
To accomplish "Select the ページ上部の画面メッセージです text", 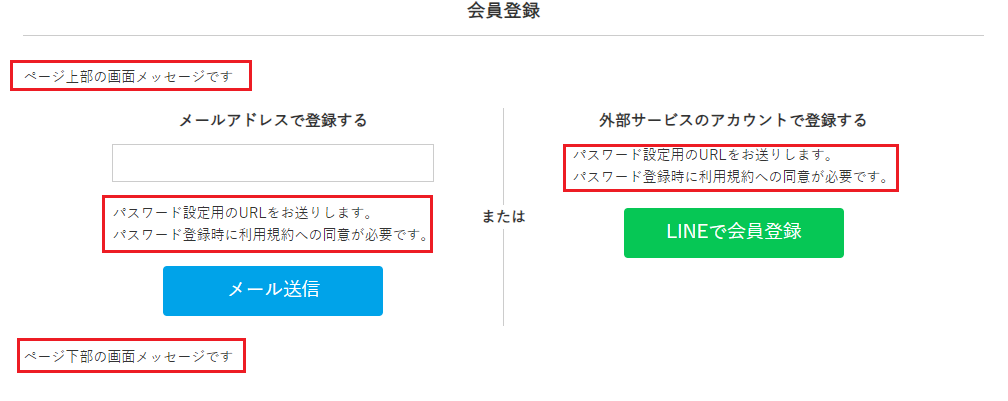I will point(130,76).
